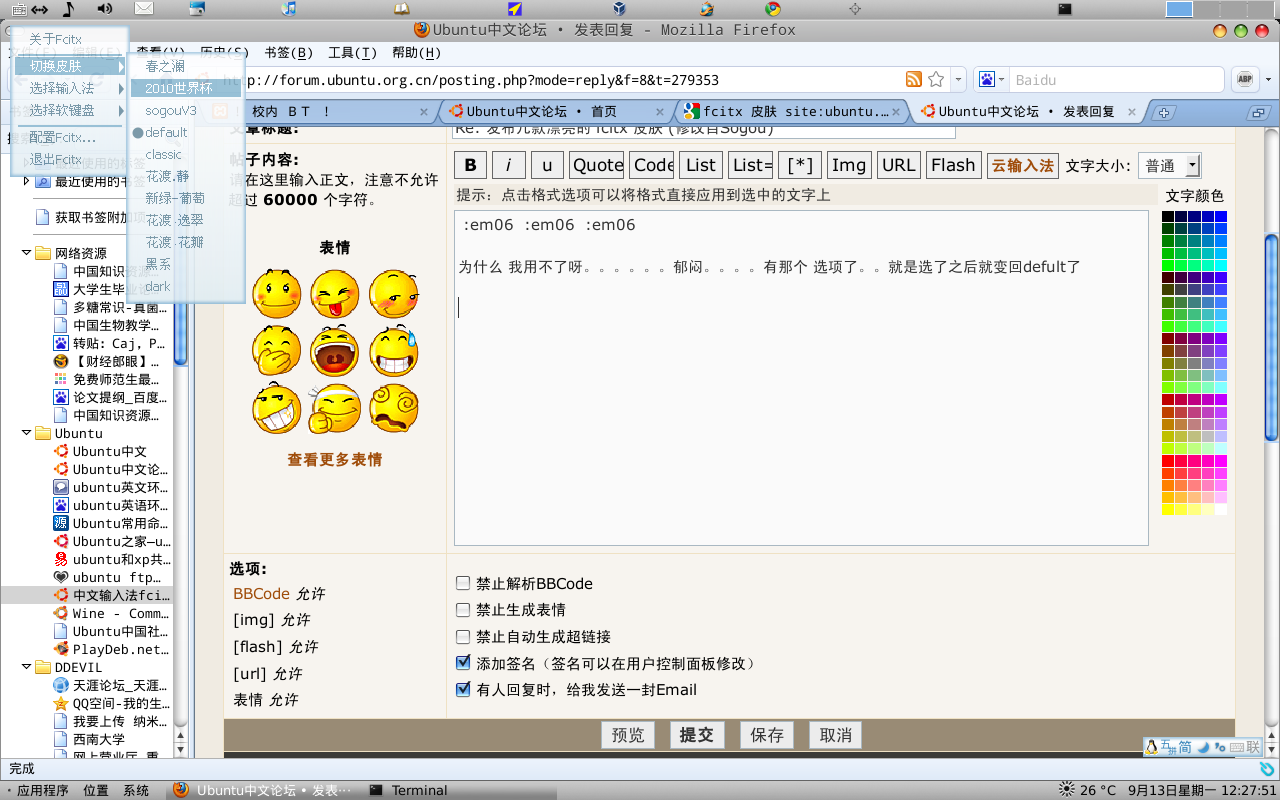Open a new tab with plus button
Image resolution: width=1280 pixels, height=800 pixels.
coord(1163,112)
